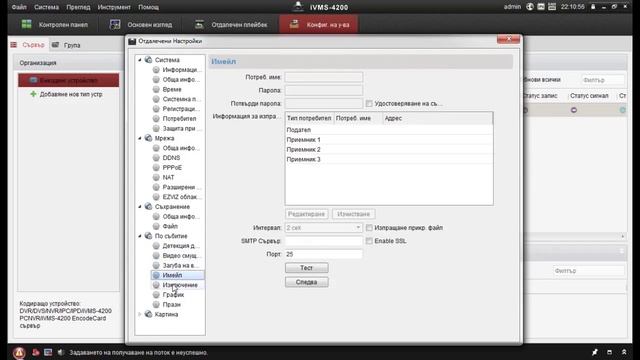The height and width of the screenshot is (360, 640).
Task: Open NAT network settings
Action: tap(168, 178)
